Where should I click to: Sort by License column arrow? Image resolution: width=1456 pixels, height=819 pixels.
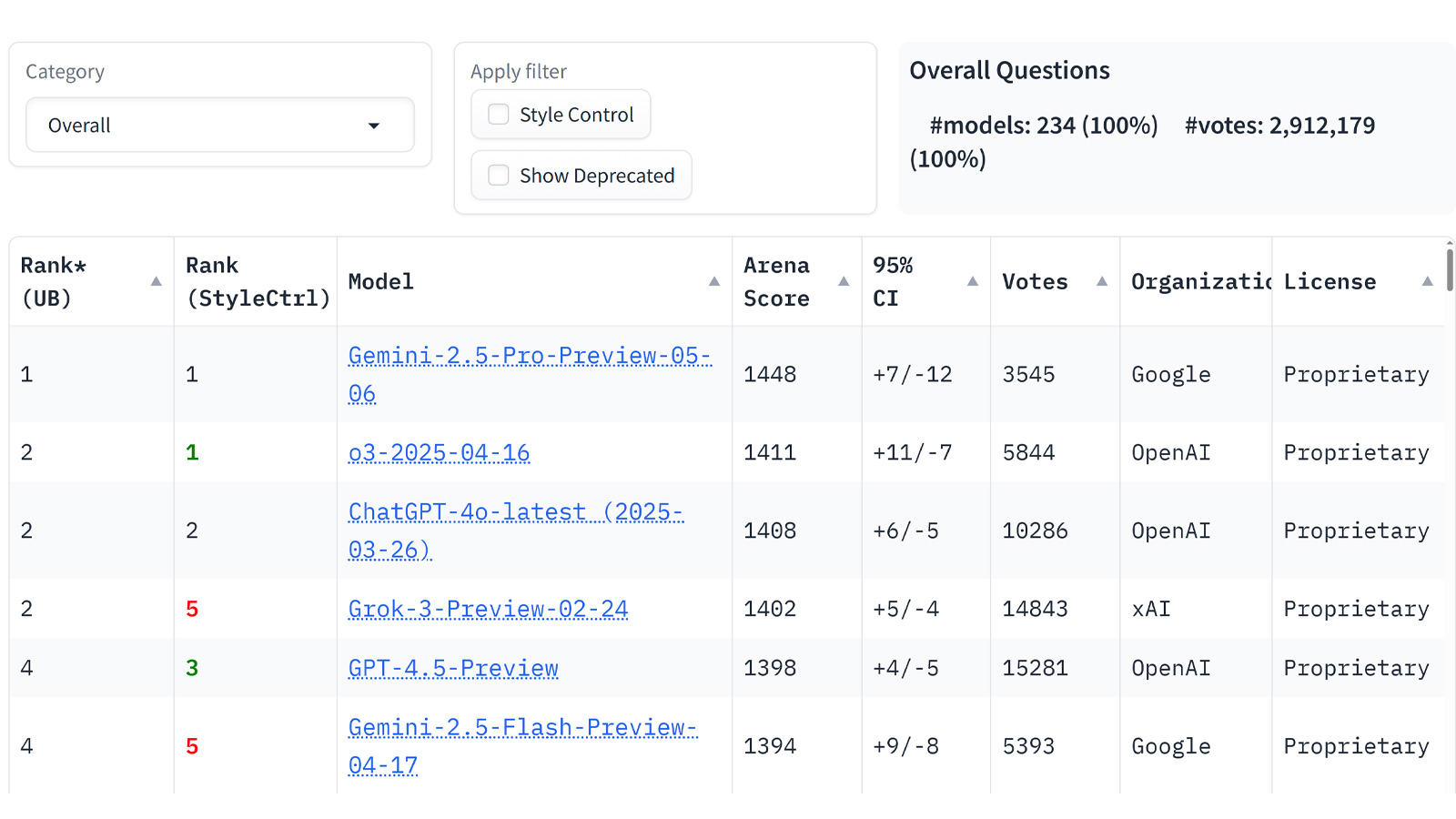point(1428,281)
